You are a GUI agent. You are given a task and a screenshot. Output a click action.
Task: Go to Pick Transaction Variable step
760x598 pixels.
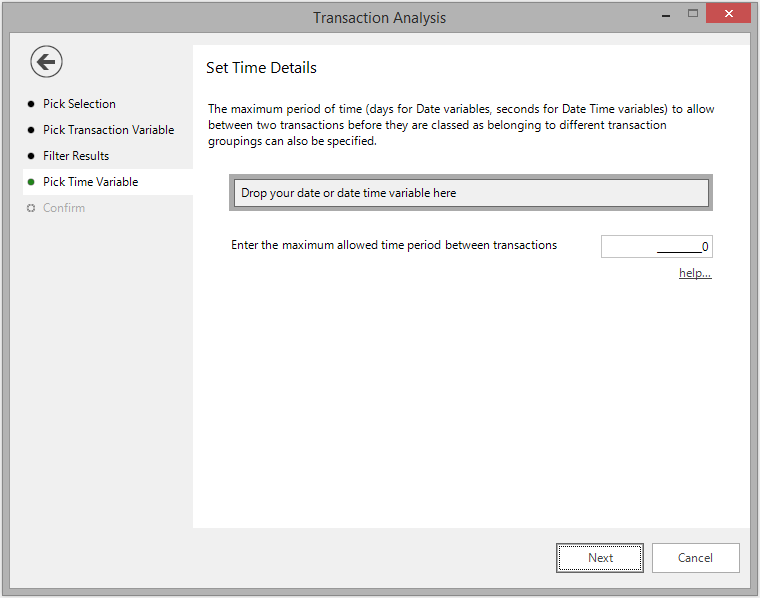pos(109,130)
